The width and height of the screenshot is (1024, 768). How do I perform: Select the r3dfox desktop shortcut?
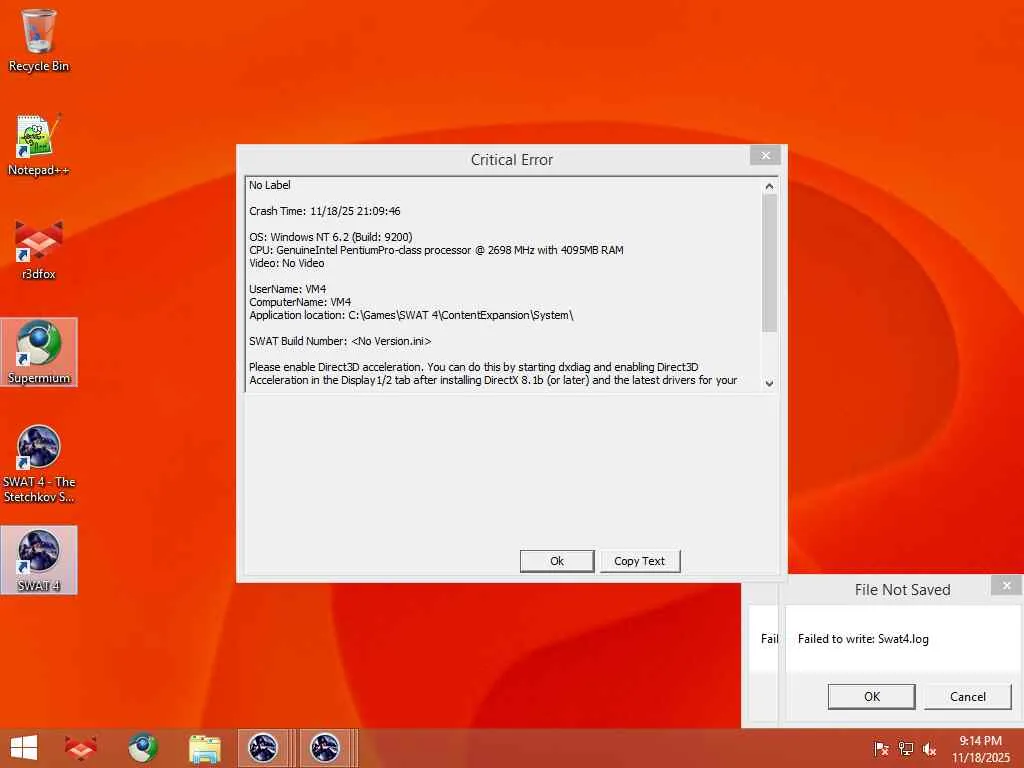(39, 249)
